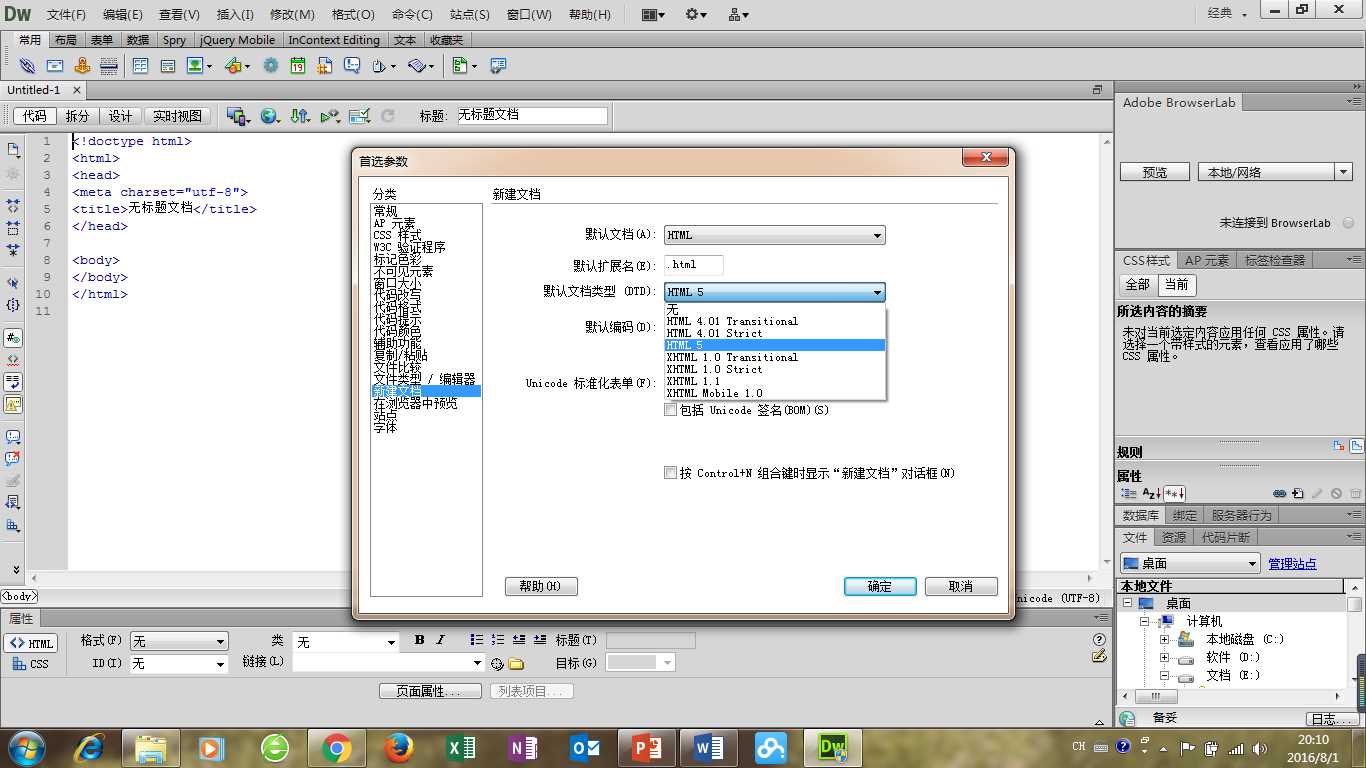Insert a table icon in toolbar
1366x768 pixels.
tap(140, 65)
